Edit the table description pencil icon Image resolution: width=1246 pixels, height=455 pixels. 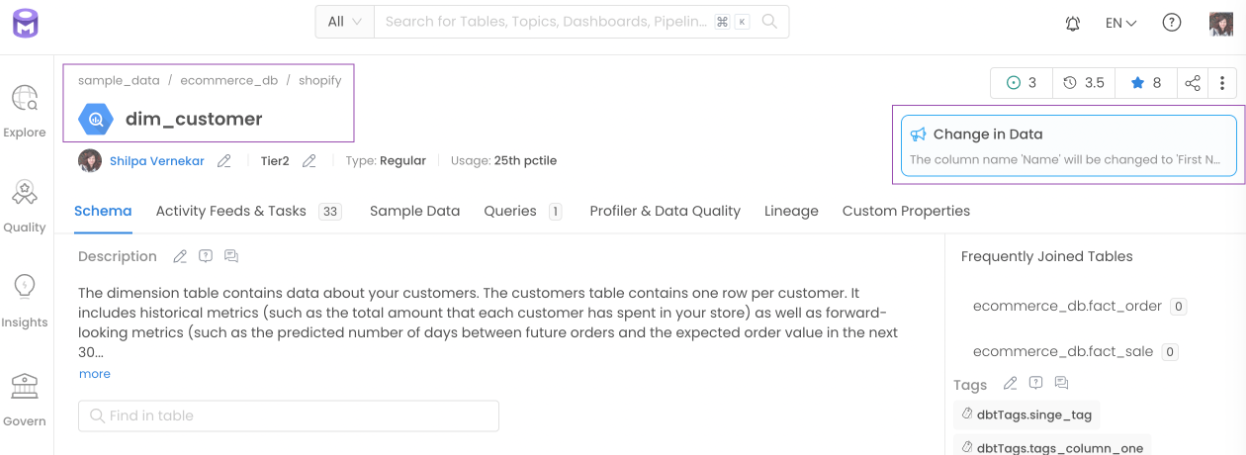coord(180,256)
